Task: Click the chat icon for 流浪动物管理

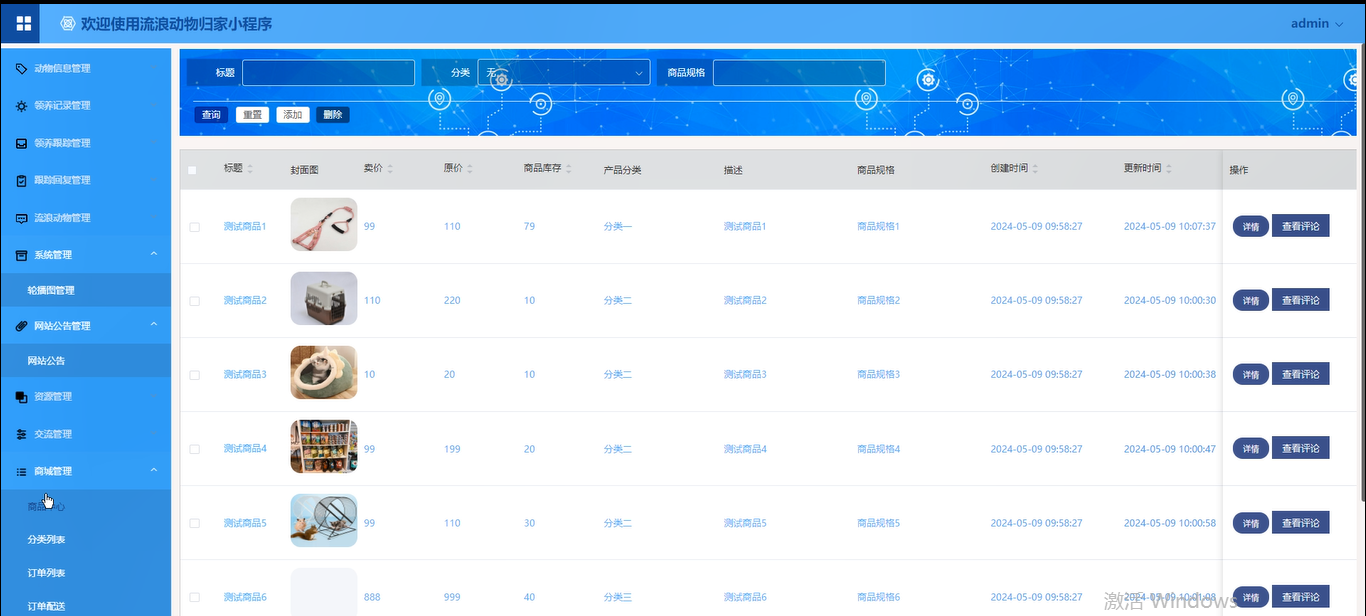Action: [22, 218]
